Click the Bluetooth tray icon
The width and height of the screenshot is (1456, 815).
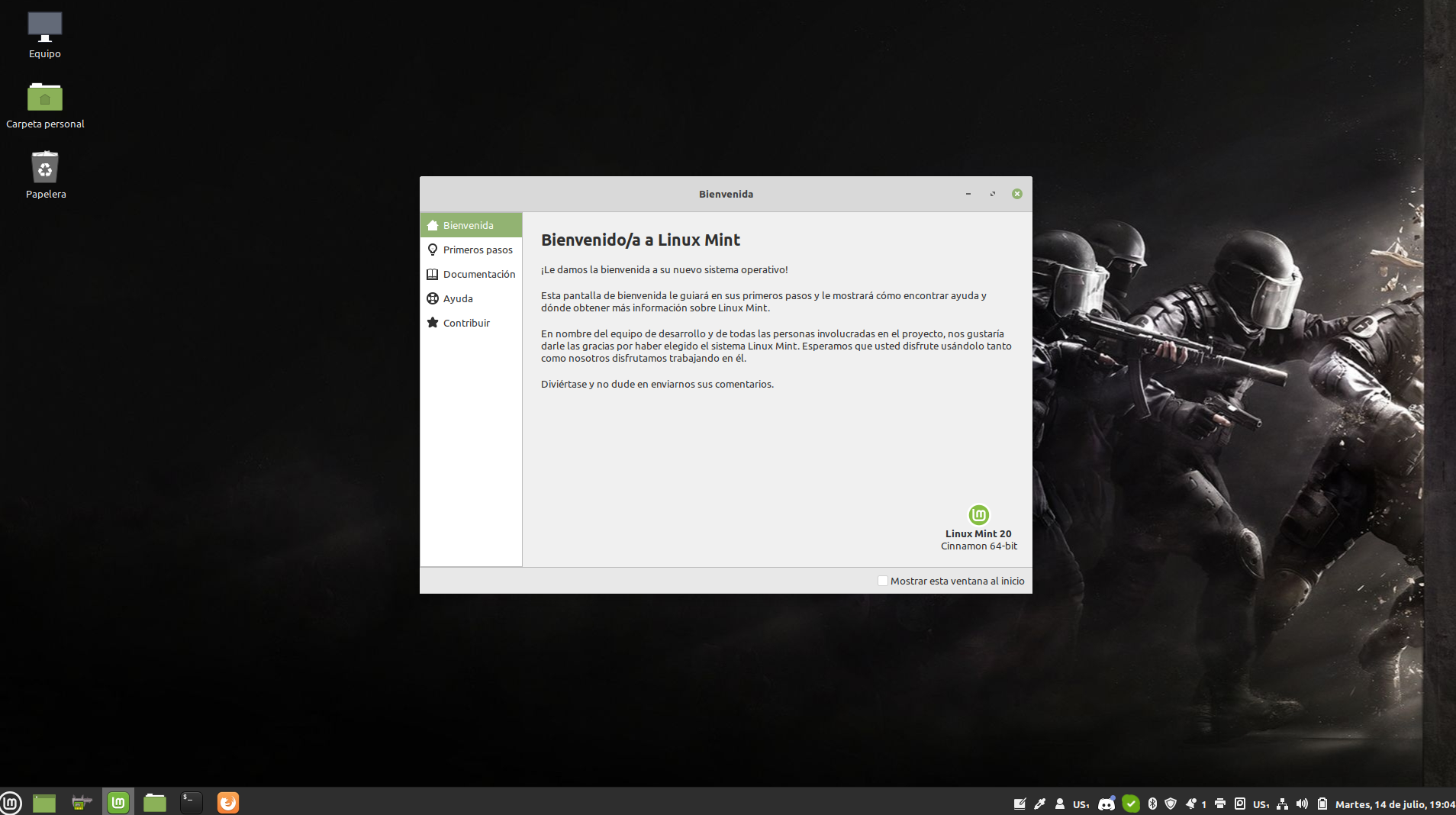pos(1152,804)
